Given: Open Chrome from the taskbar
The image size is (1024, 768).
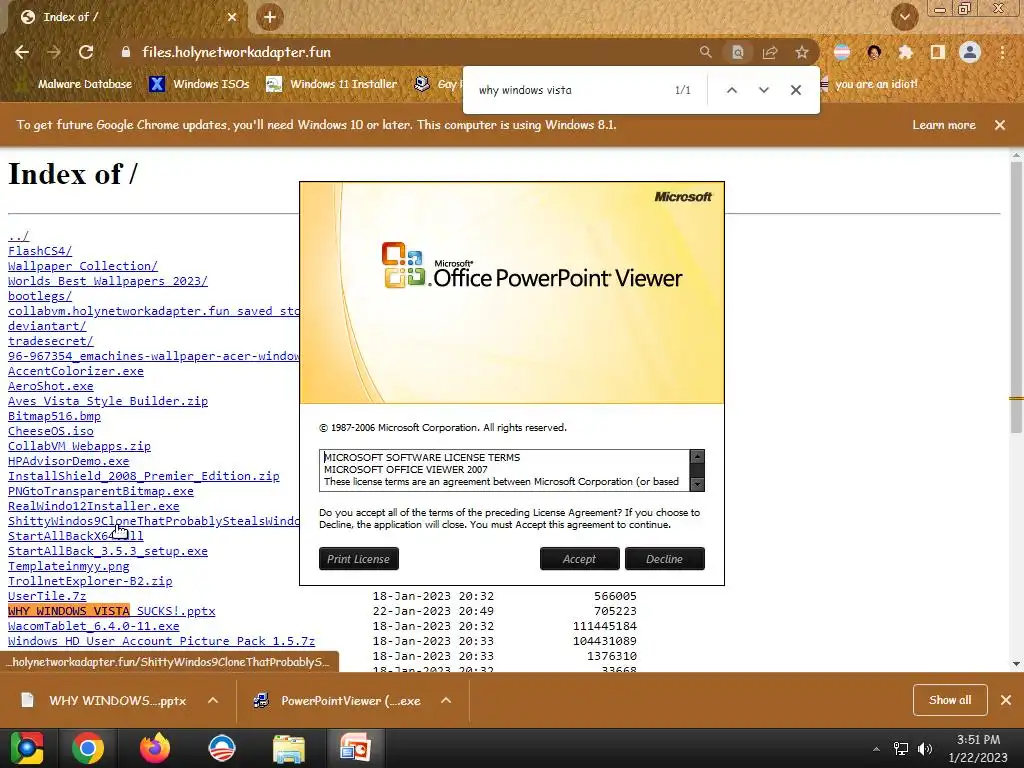Looking at the screenshot, I should [x=88, y=748].
